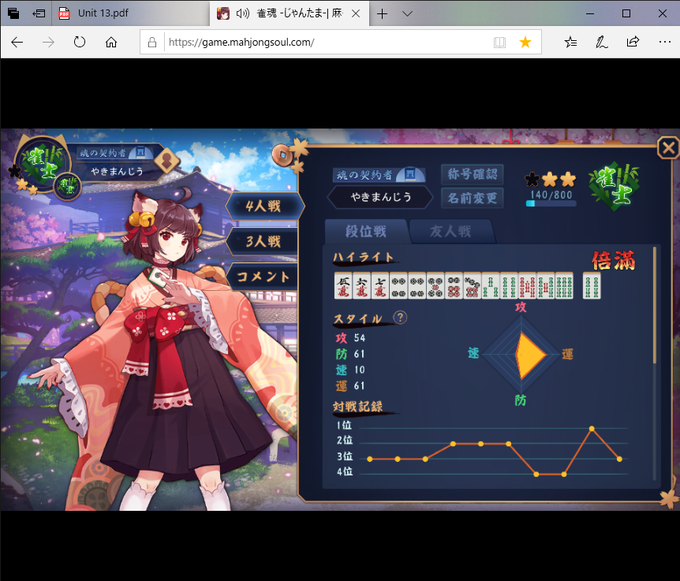Click the 攻 54 style stat
Viewport: 680px width, 581px height.
(350, 338)
